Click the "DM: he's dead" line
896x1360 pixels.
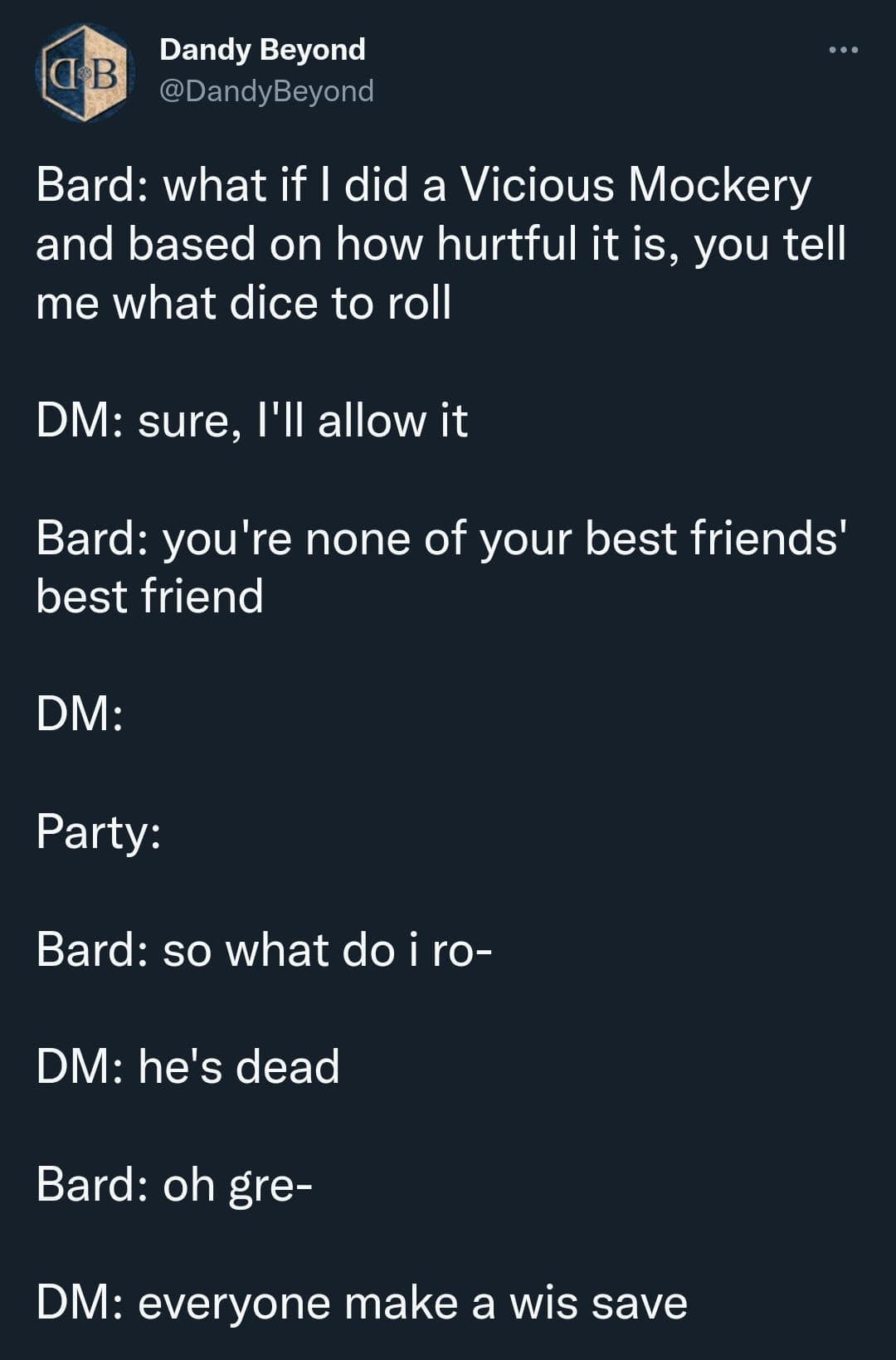point(187,1067)
